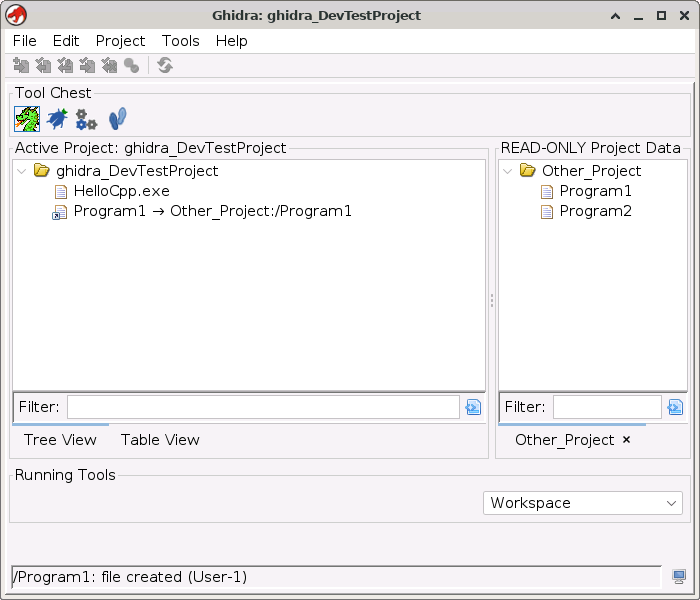Screen dimensions: 700x600
Task: Open the Tools menu
Action: [x=180, y=41]
